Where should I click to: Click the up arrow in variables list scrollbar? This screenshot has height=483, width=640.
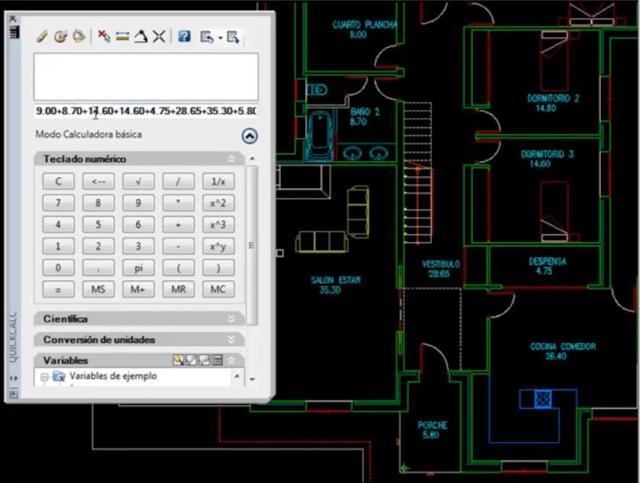click(237, 376)
